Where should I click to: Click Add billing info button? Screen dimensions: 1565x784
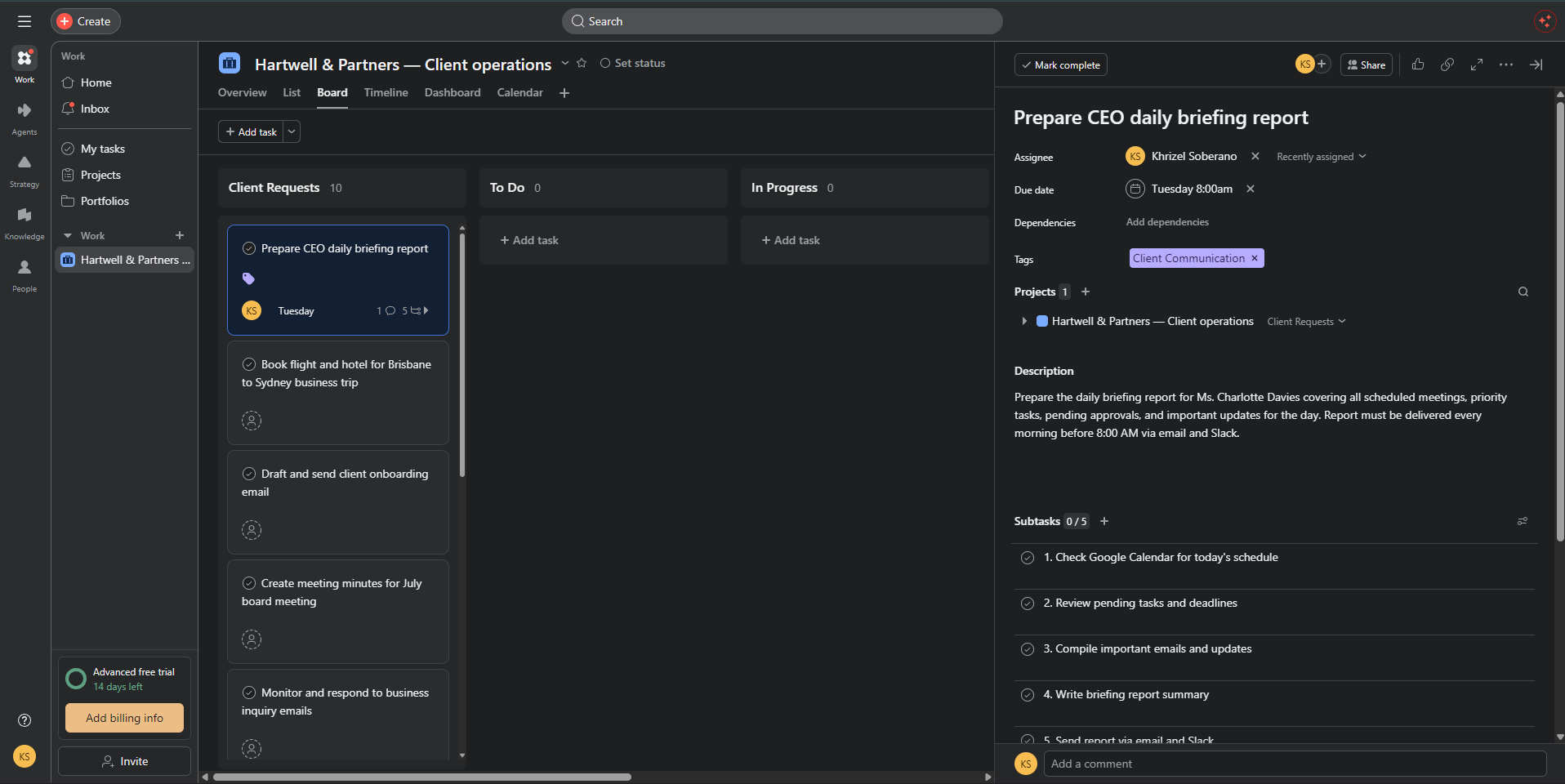click(124, 718)
